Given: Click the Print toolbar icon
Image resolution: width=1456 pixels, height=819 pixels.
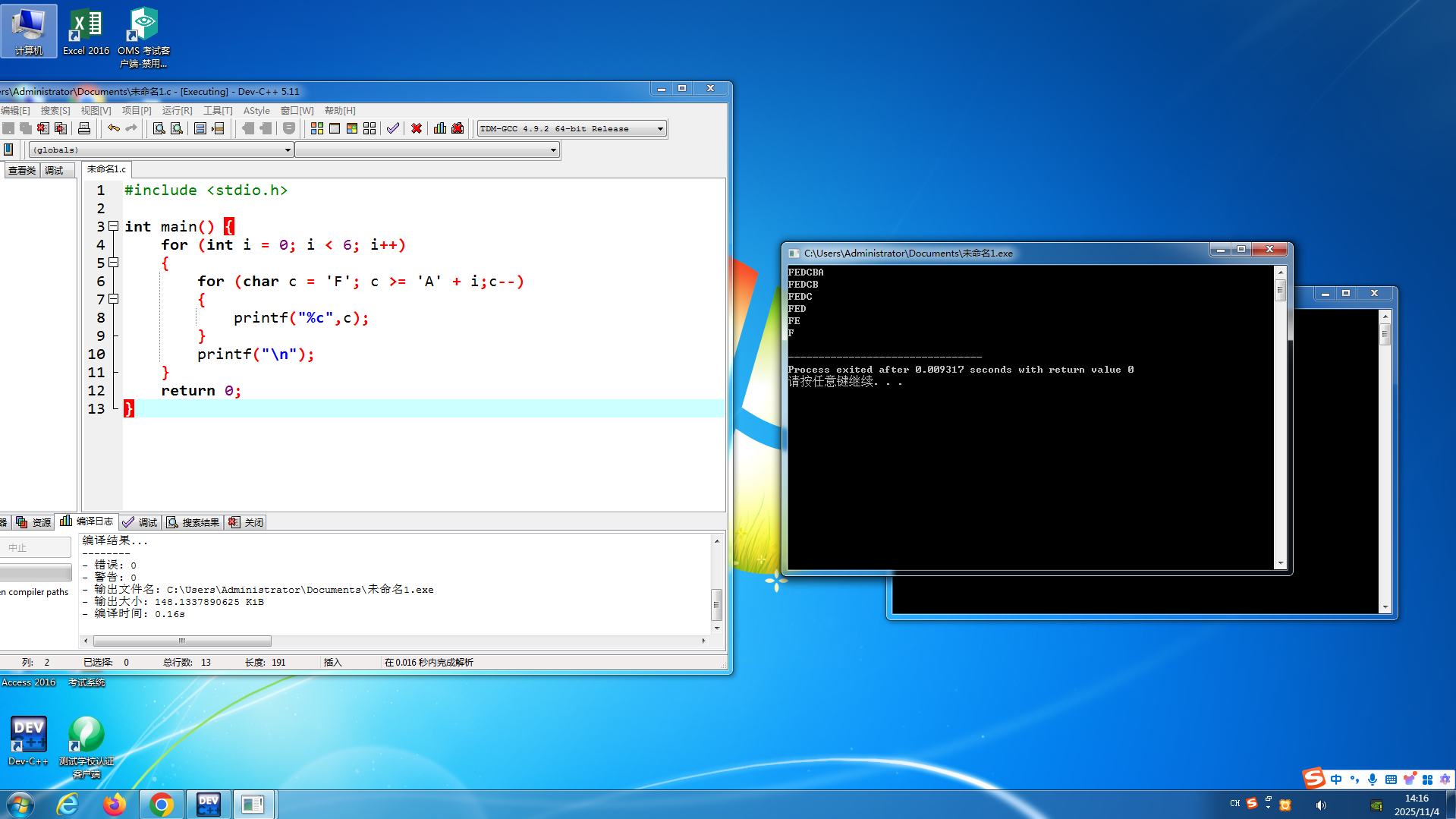Looking at the screenshot, I should (84, 128).
